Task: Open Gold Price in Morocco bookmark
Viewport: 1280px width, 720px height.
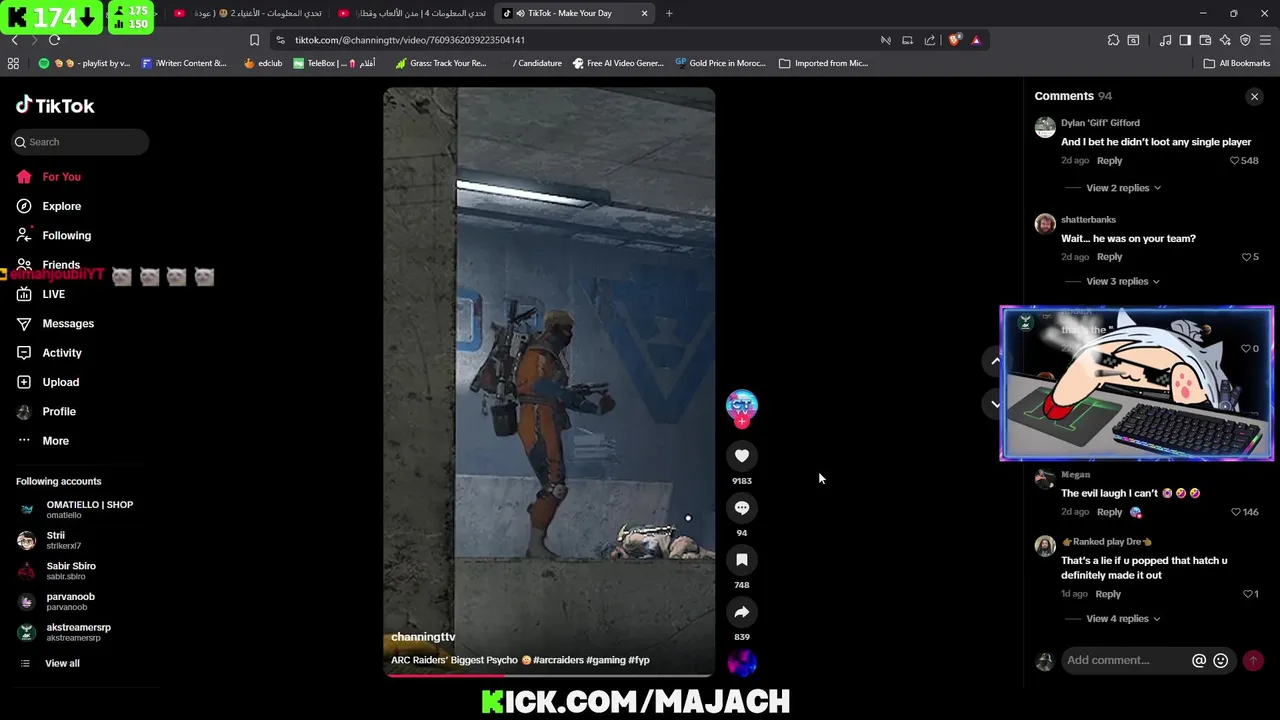Action: (720, 63)
